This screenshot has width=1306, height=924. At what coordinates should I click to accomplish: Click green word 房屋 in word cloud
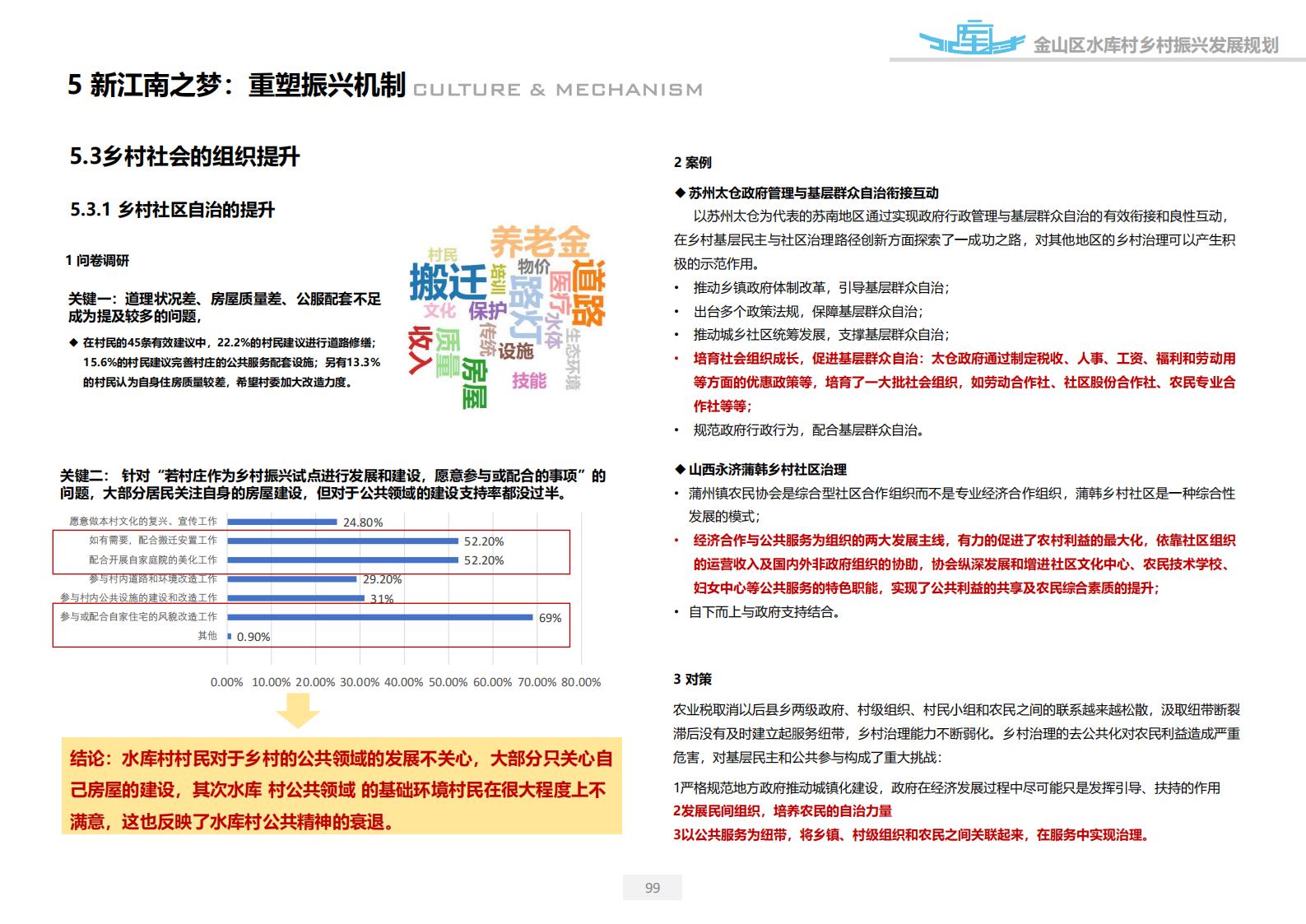coord(475,383)
